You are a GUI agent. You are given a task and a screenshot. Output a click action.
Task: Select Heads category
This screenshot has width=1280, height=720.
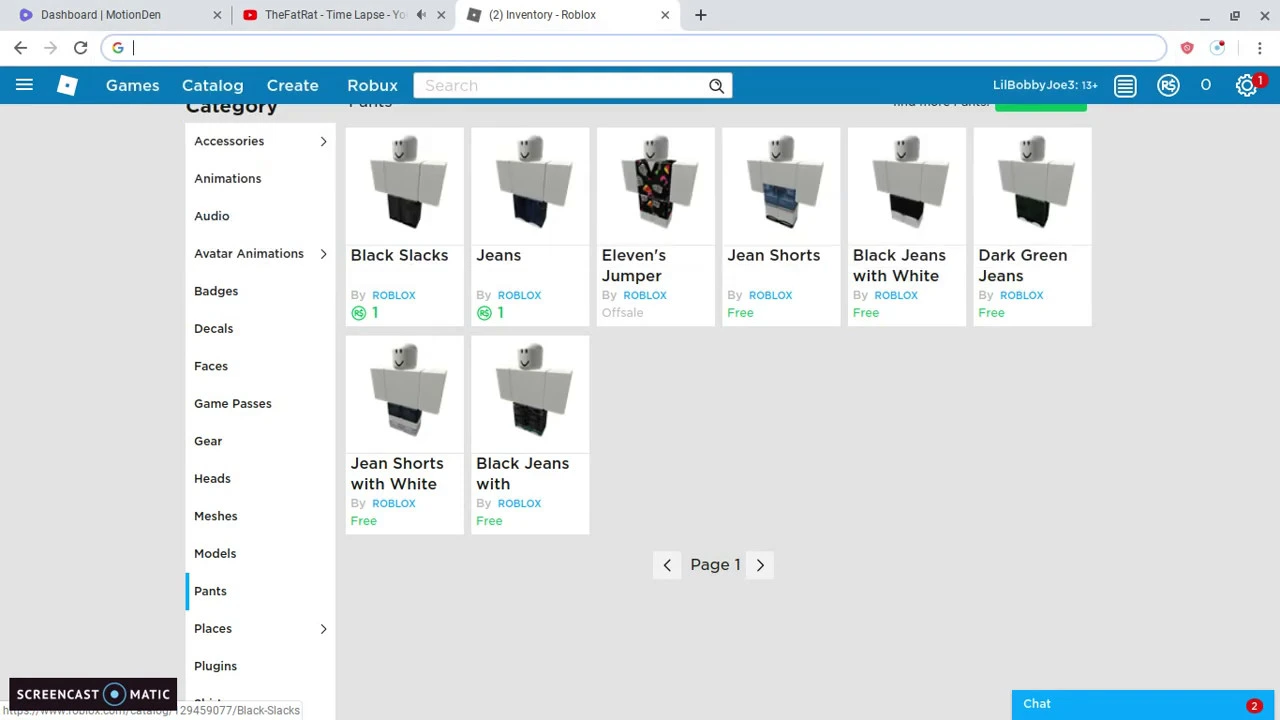click(212, 479)
